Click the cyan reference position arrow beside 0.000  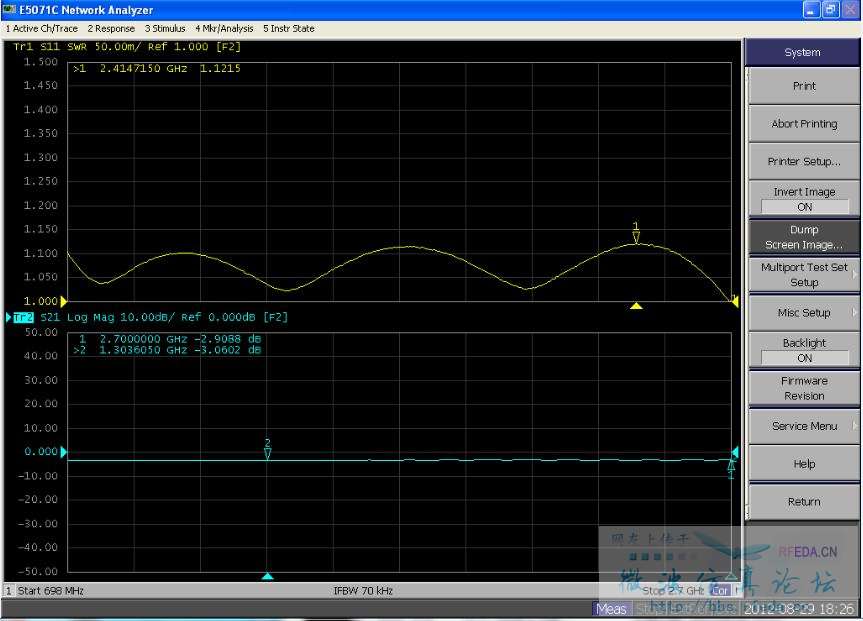[x=63, y=452]
